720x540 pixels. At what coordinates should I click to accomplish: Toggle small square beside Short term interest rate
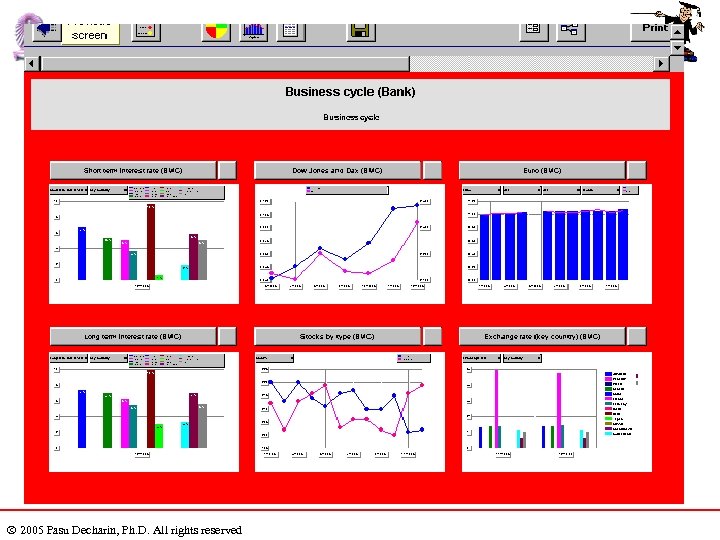click(x=227, y=170)
